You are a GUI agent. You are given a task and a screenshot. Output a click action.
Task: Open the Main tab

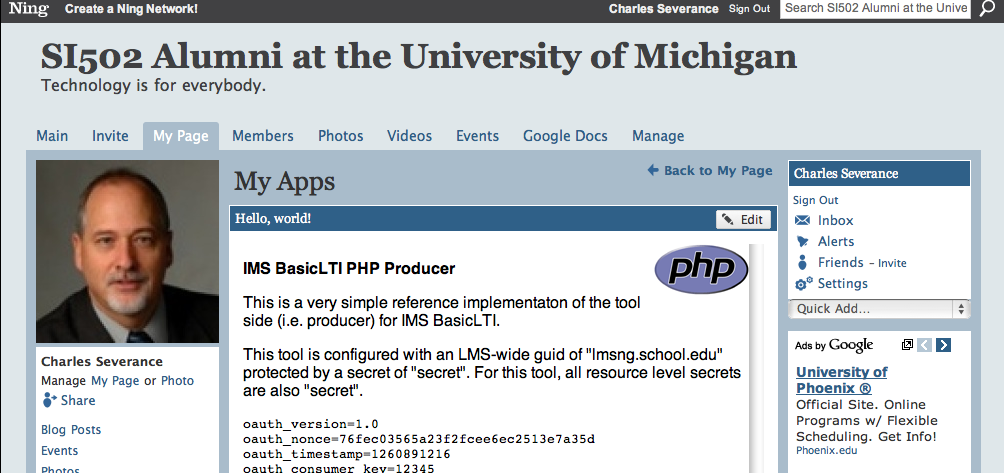tap(52, 136)
